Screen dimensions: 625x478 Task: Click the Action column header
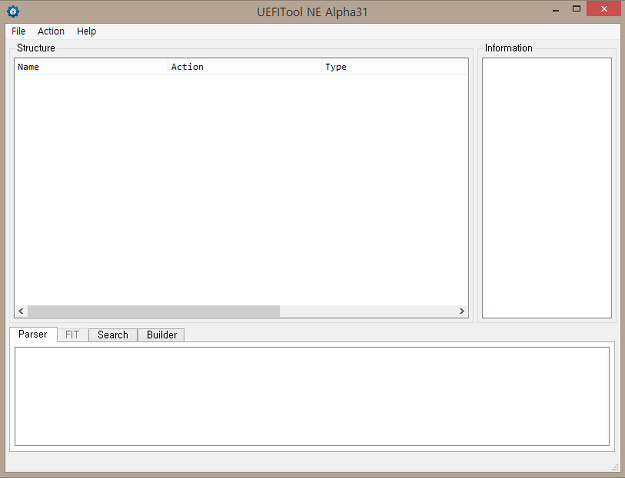click(x=245, y=67)
